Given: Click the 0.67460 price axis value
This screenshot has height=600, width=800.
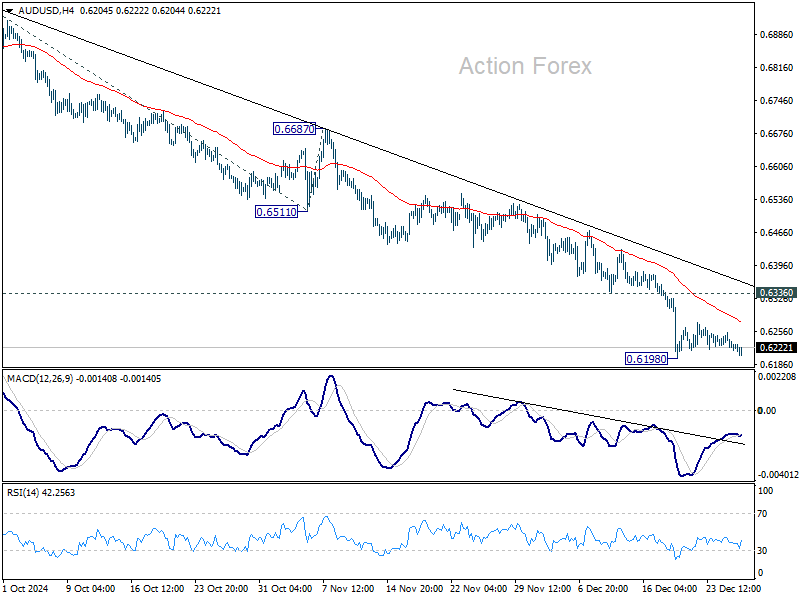Looking at the screenshot, I should click(777, 101).
